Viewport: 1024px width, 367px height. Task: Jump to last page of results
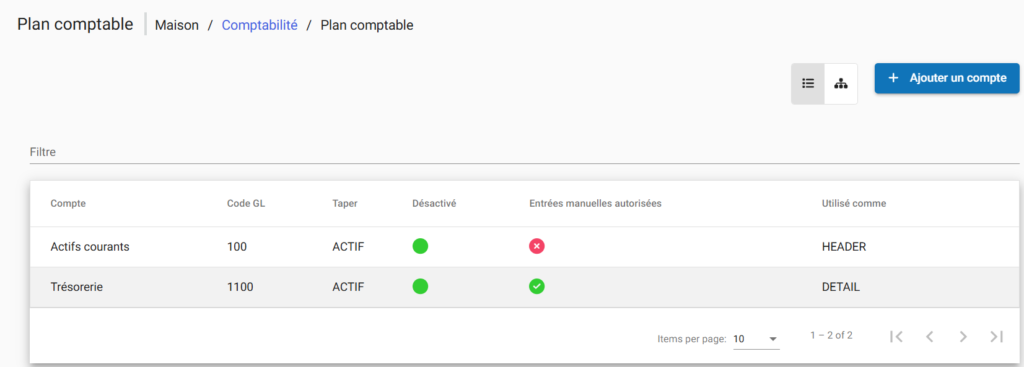pos(996,336)
